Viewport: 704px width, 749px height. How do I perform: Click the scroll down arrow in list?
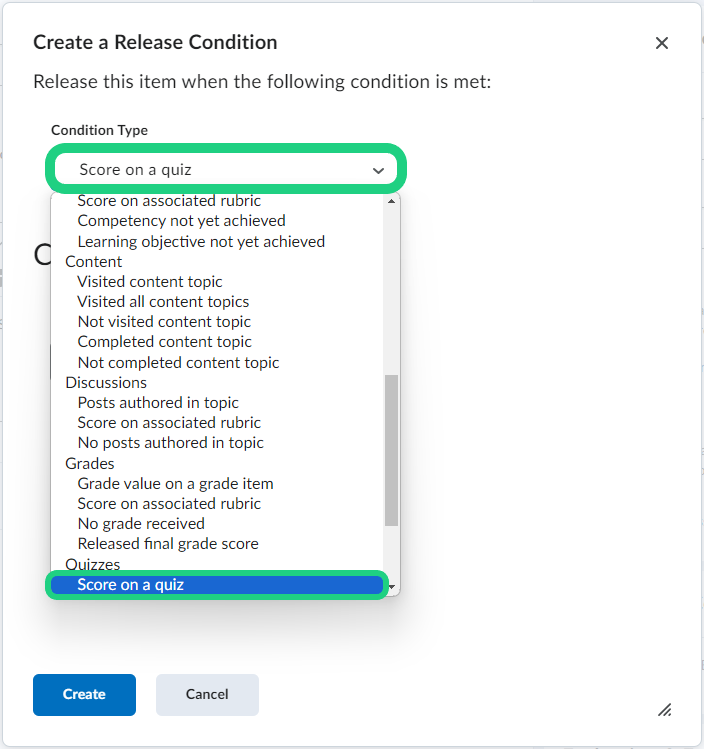click(392, 587)
